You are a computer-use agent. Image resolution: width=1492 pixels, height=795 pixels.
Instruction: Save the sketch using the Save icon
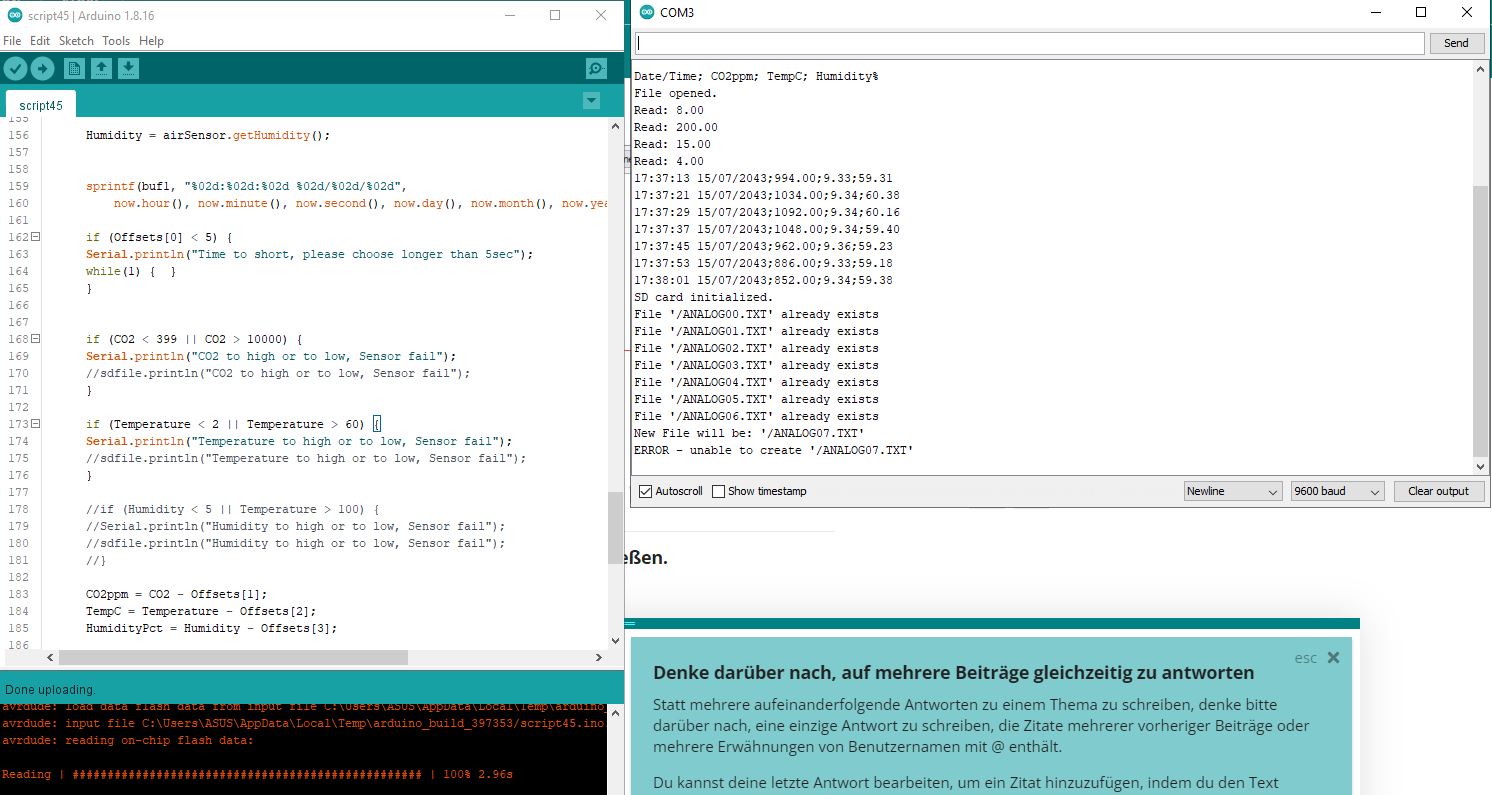coord(128,68)
